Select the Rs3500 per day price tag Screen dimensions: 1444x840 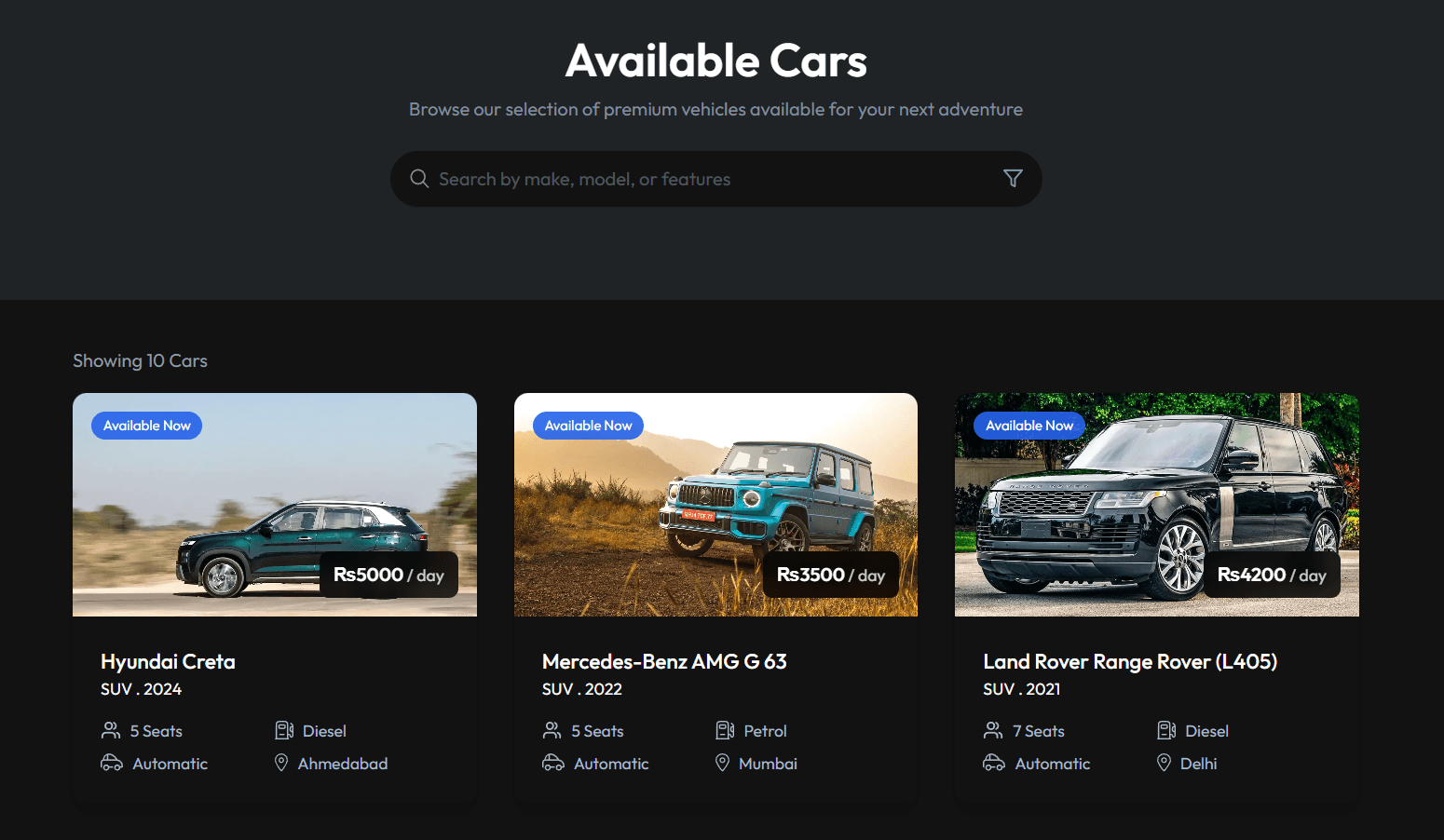829,575
